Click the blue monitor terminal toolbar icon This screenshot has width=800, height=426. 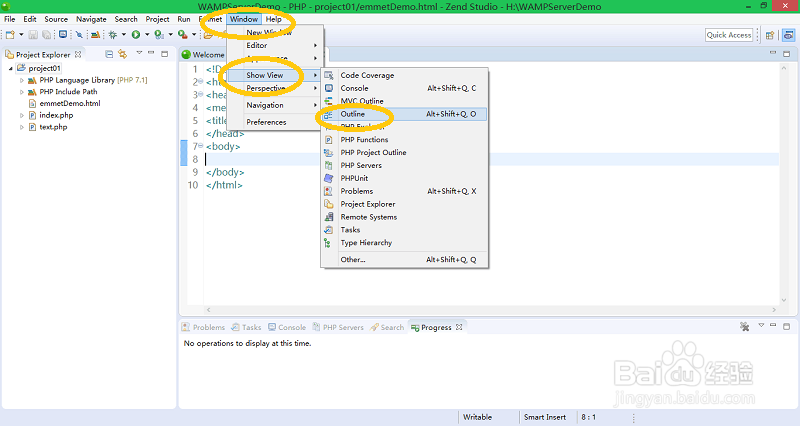pyautogui.click(x=63, y=35)
